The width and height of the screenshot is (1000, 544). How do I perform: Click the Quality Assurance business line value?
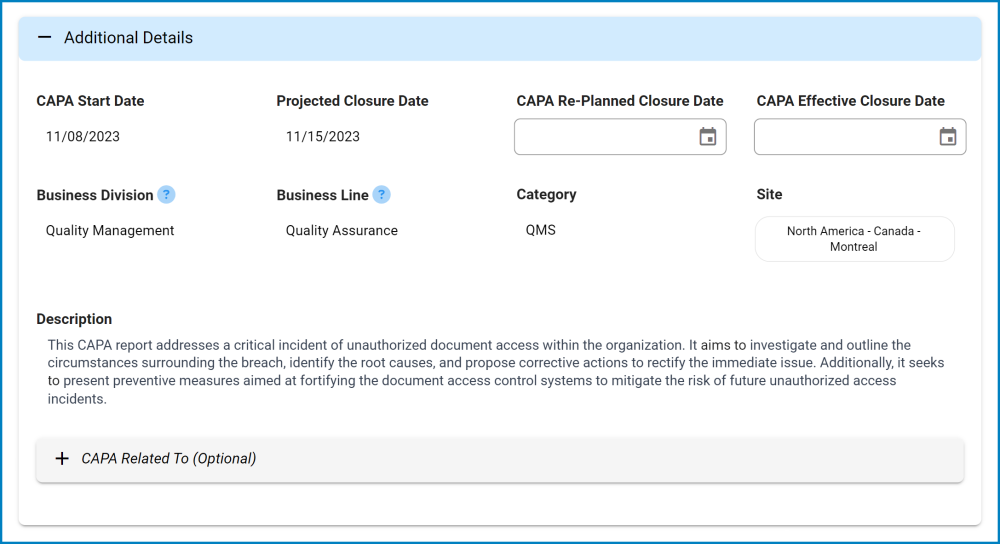[x=342, y=231]
